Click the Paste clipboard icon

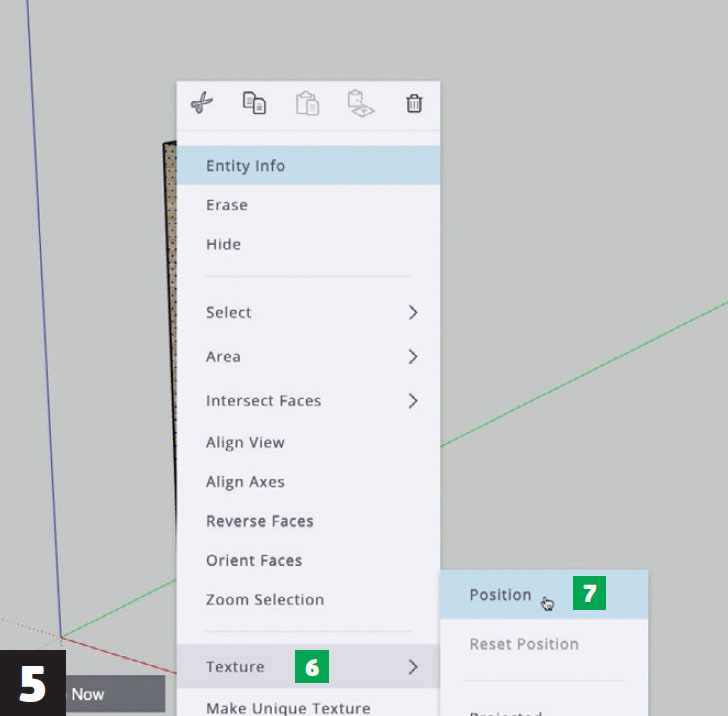pos(307,103)
